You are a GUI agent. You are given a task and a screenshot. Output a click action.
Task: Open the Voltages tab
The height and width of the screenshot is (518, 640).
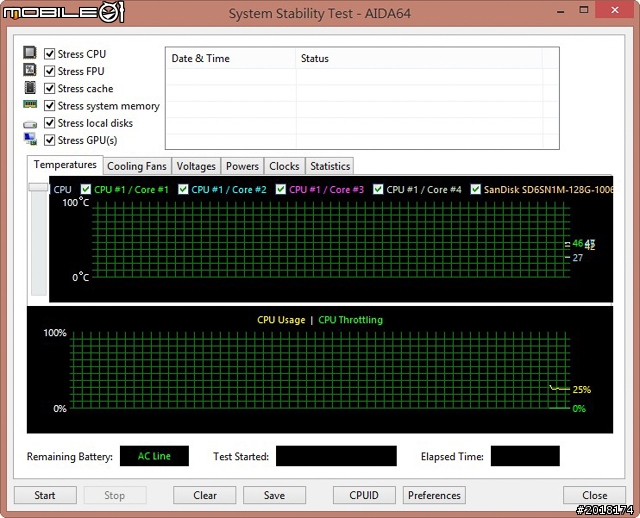pos(196,166)
